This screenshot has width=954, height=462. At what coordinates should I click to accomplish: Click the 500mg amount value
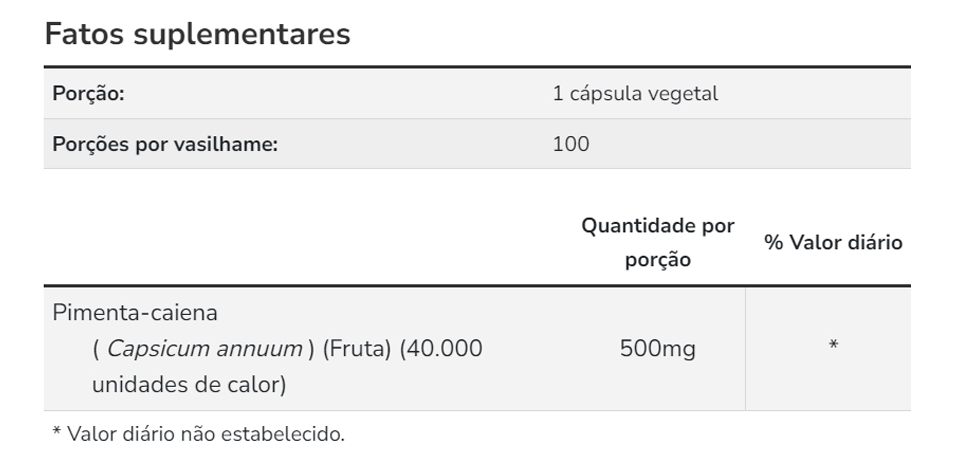658,349
